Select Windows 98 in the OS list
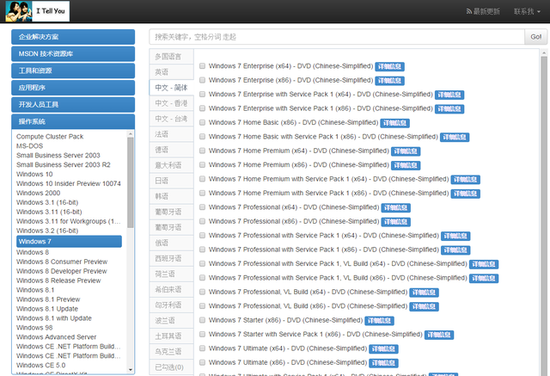Viewport: 550px width, 376px height. click(x=34, y=328)
